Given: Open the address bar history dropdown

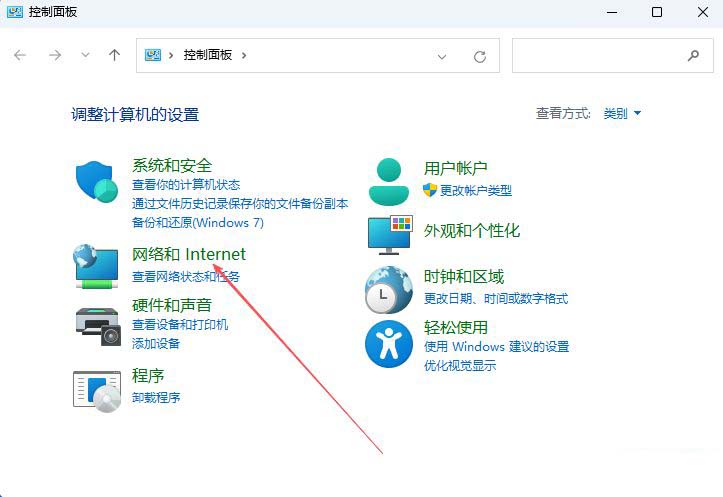Looking at the screenshot, I should coord(442,57).
